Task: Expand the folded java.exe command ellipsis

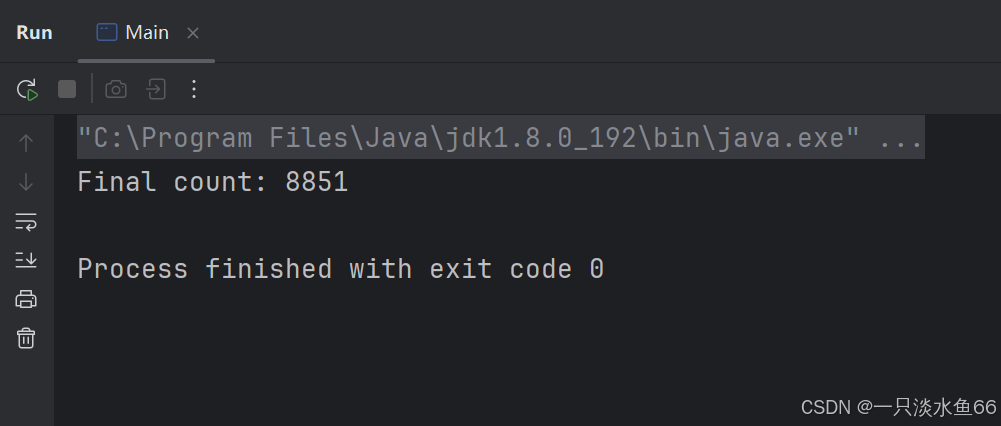Action: [901, 138]
